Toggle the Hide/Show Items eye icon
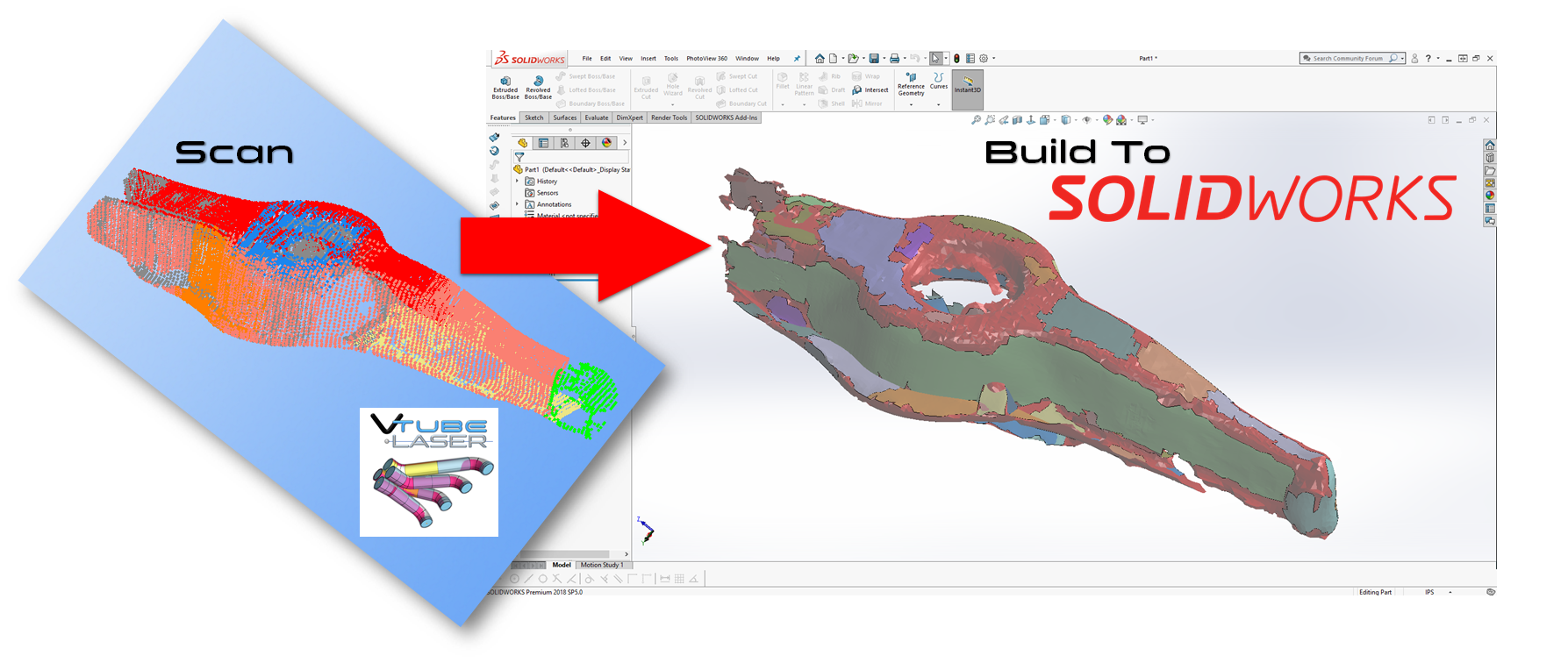This screenshot has width=1568, height=663. click(1086, 120)
